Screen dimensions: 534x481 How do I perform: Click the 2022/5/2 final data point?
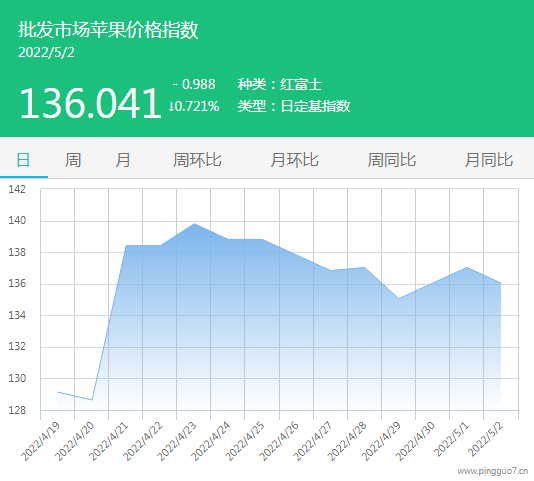(x=501, y=283)
